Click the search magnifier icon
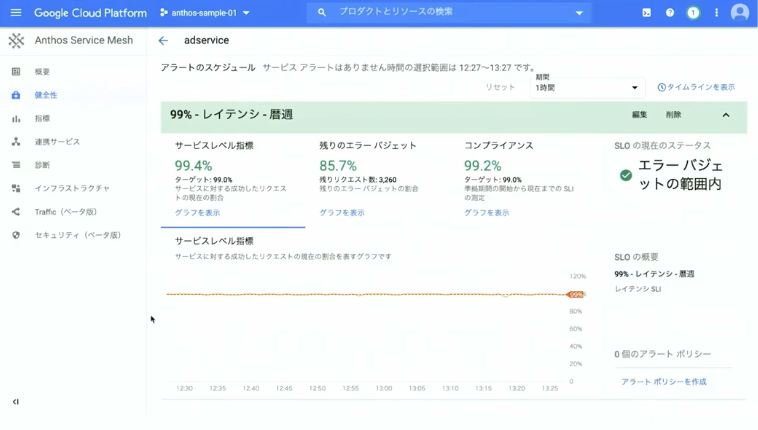This screenshot has width=758, height=430. [321, 13]
